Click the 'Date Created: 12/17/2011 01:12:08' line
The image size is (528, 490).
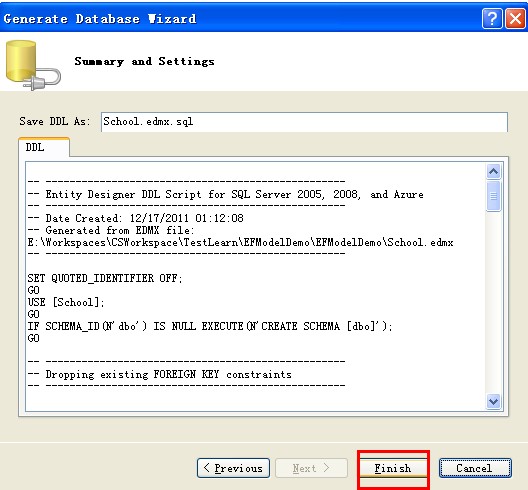135,219
